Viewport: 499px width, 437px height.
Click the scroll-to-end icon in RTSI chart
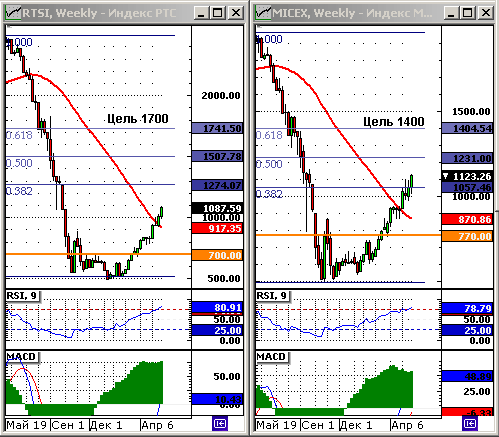point(220,424)
